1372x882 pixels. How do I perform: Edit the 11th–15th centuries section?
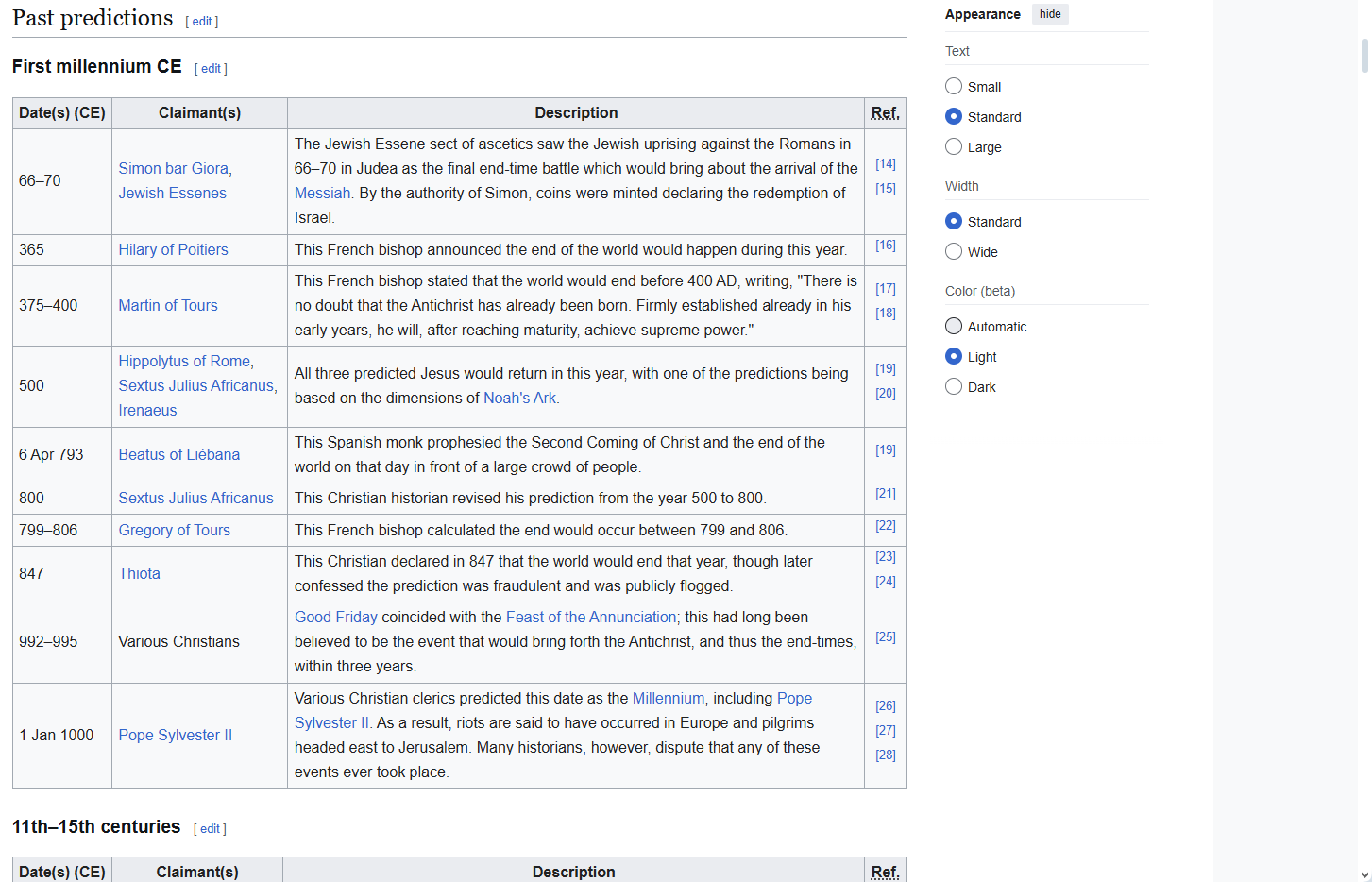[210, 829]
